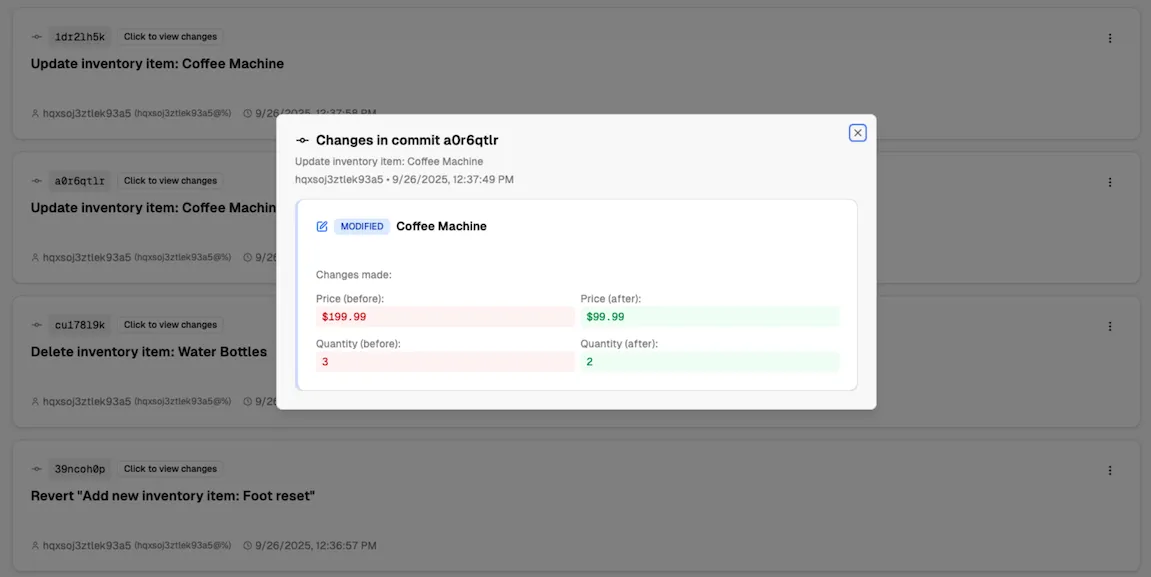Select the cu17819k hash badge
The height and width of the screenshot is (577, 1151).
[x=78, y=324]
